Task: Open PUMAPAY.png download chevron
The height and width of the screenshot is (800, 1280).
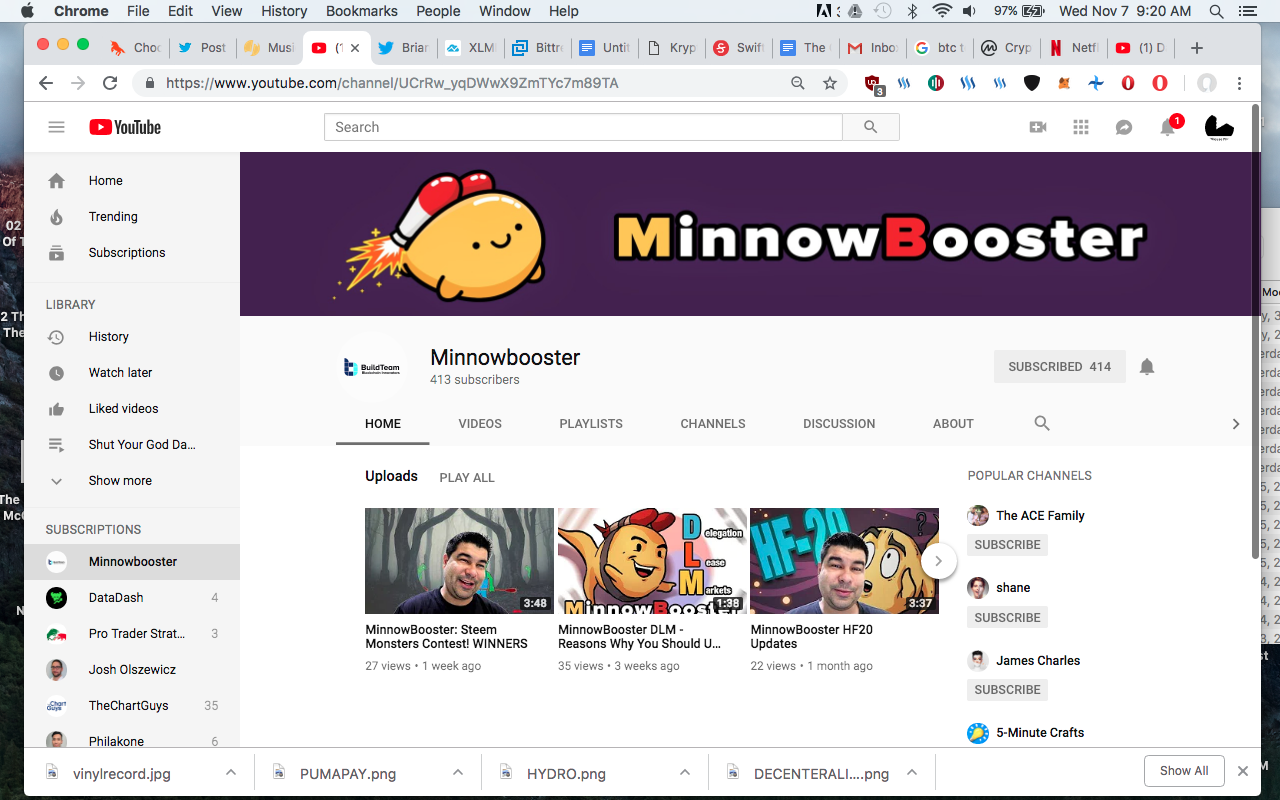Action: pos(458,773)
